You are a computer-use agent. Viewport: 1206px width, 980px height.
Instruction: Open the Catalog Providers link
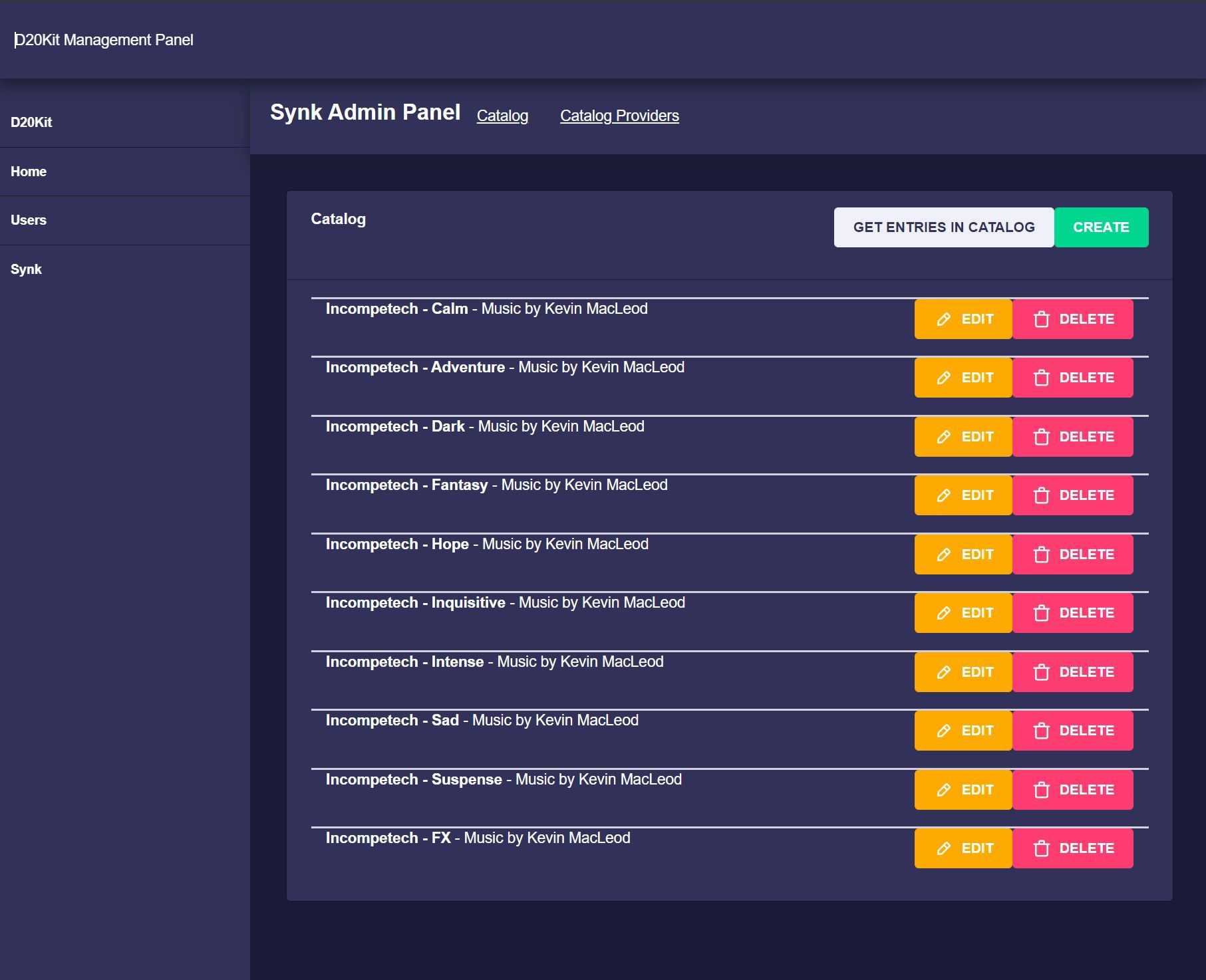click(619, 116)
